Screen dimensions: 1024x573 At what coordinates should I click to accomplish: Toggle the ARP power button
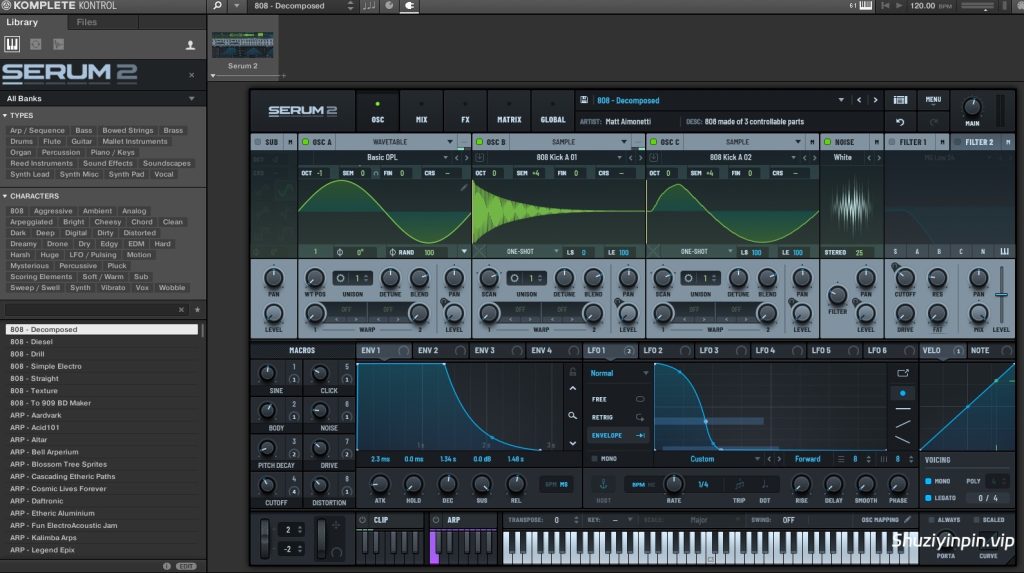[436, 520]
